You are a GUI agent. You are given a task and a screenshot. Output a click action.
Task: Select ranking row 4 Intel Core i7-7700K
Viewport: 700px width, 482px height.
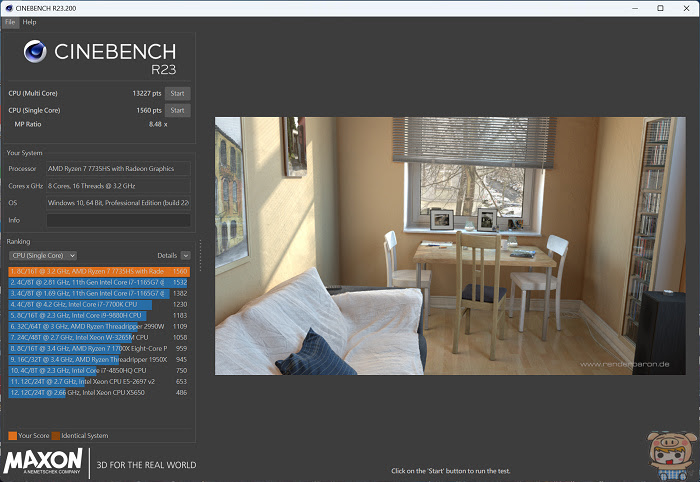[x=99, y=304]
